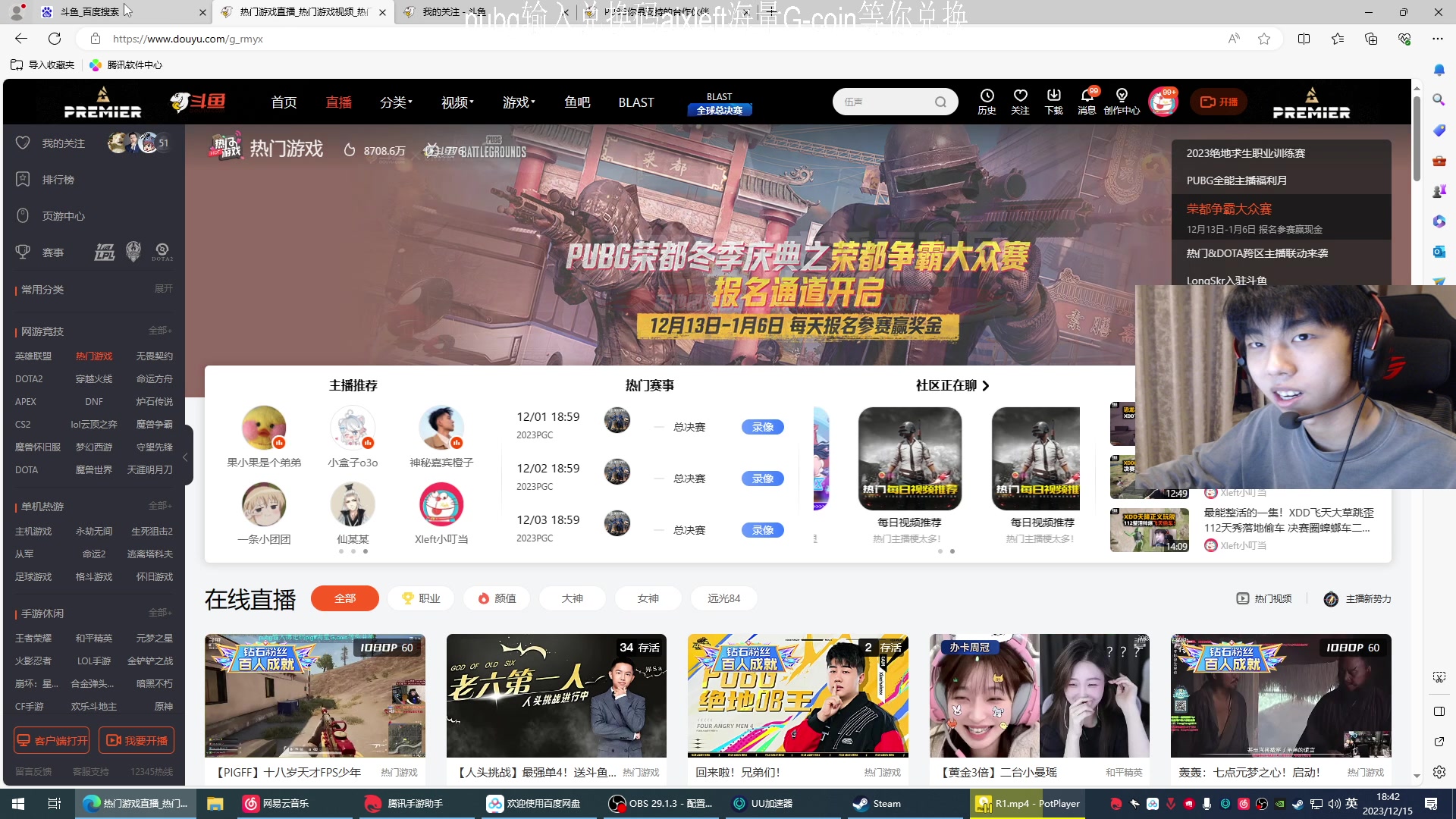
Task: Expand the 游戏 dropdown menu
Action: [x=519, y=102]
